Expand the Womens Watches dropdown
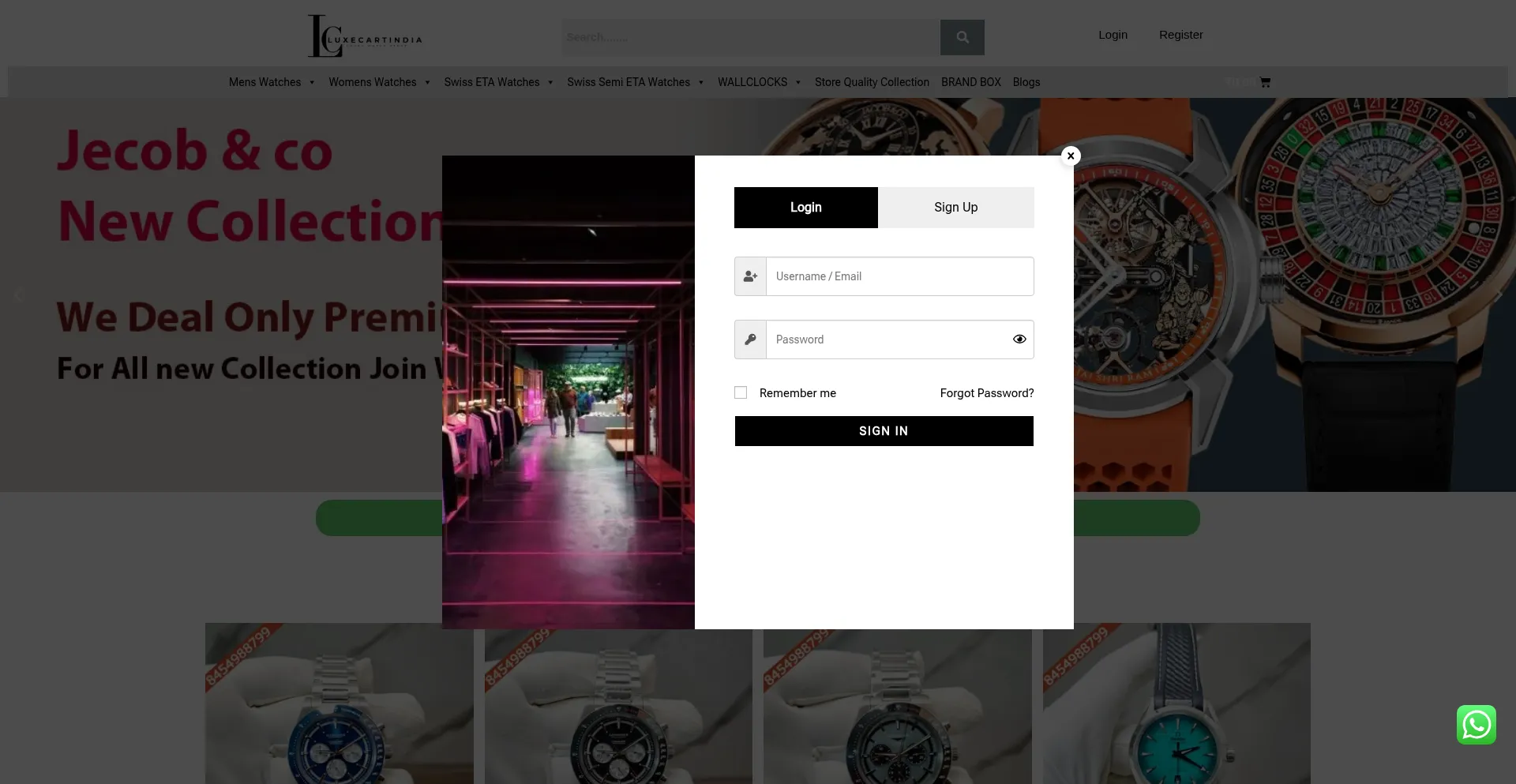Screen dimensions: 1516x784 (x=379, y=82)
